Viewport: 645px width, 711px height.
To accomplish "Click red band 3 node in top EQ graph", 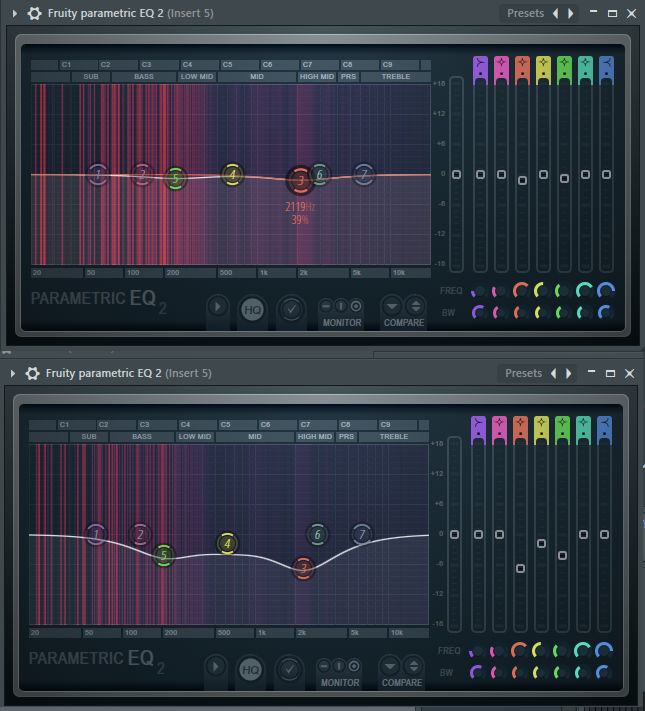I will pos(300,180).
